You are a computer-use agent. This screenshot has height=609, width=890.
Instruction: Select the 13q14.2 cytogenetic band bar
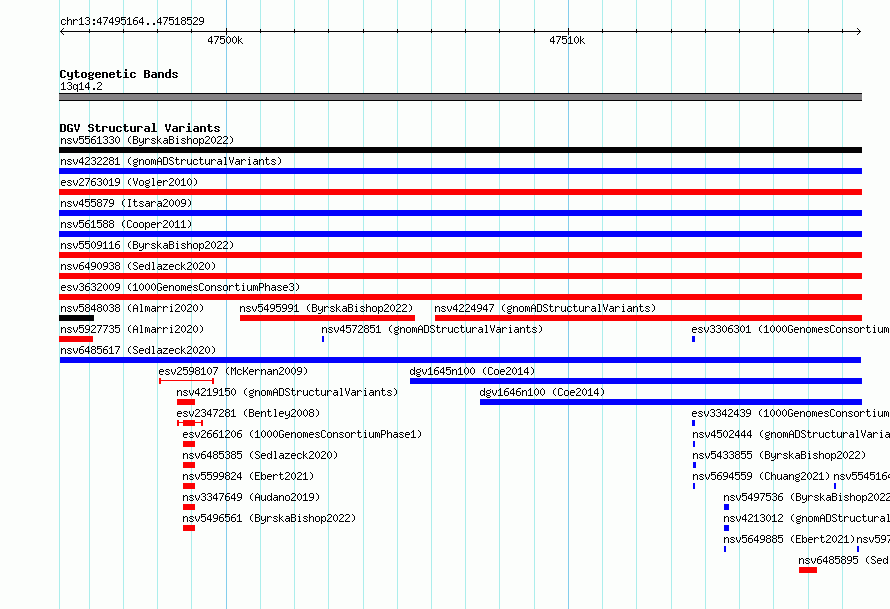(x=460, y=97)
